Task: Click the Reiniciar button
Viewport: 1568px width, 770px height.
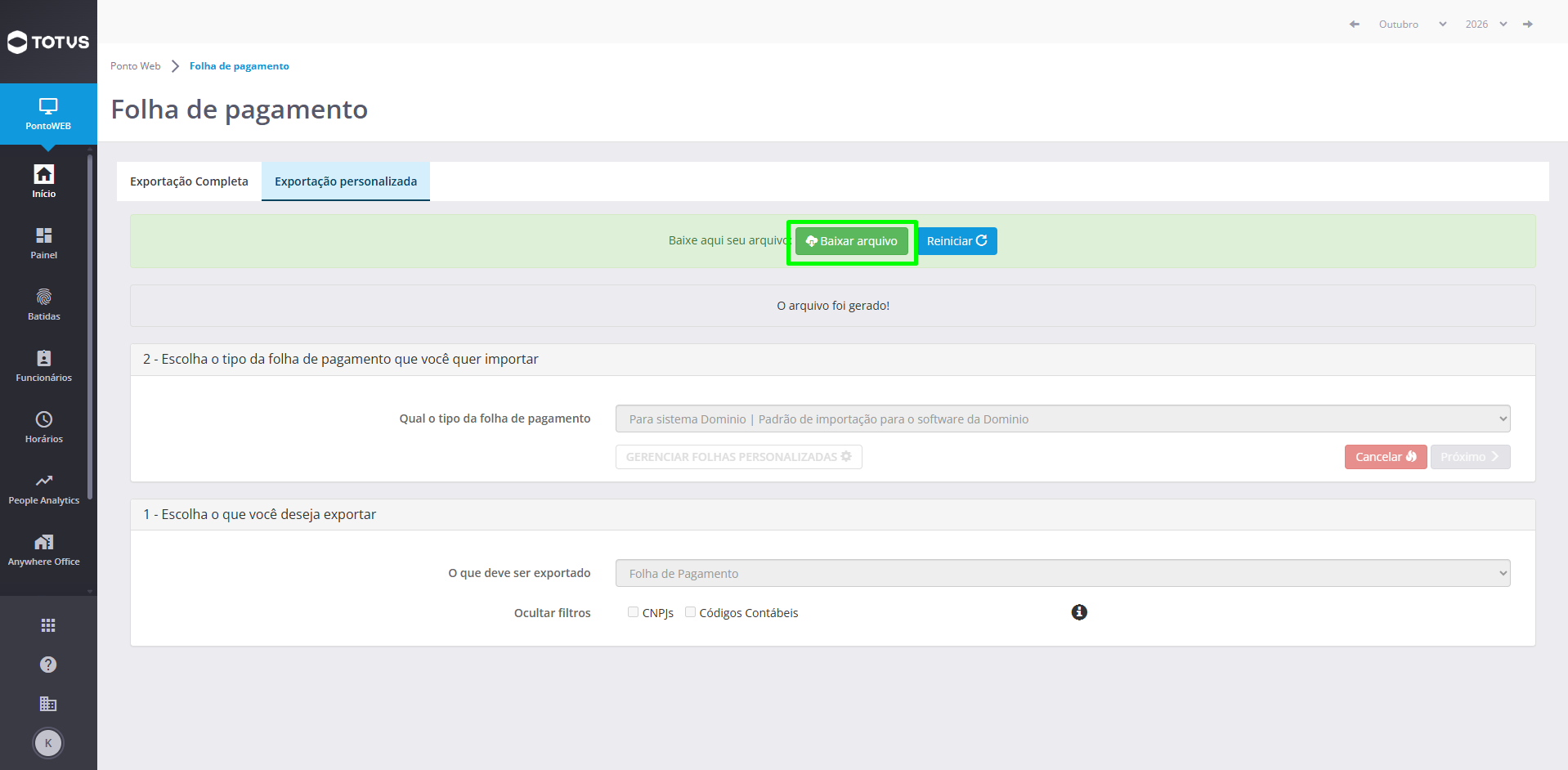Action: [956, 241]
